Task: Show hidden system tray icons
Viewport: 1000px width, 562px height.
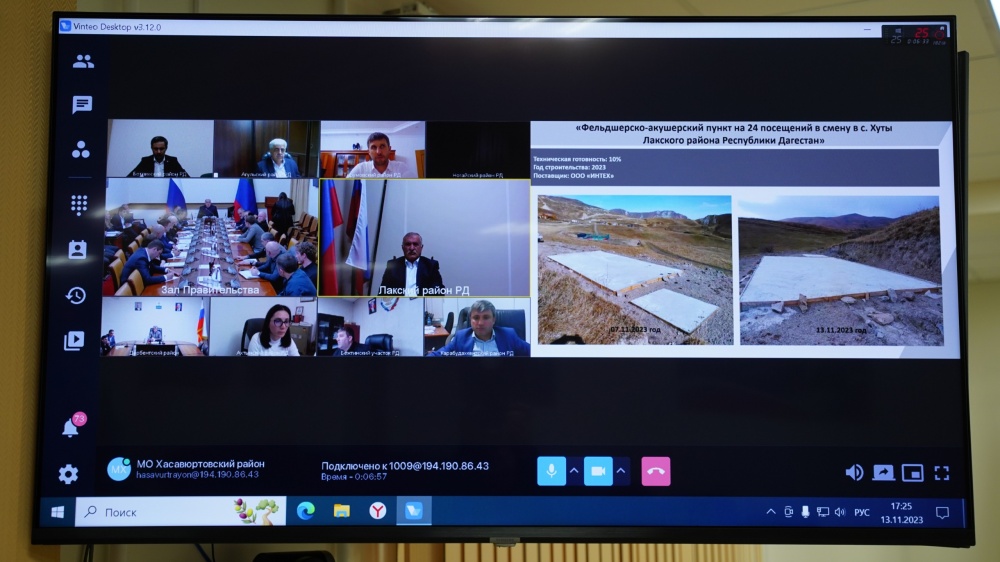Action: (770, 512)
